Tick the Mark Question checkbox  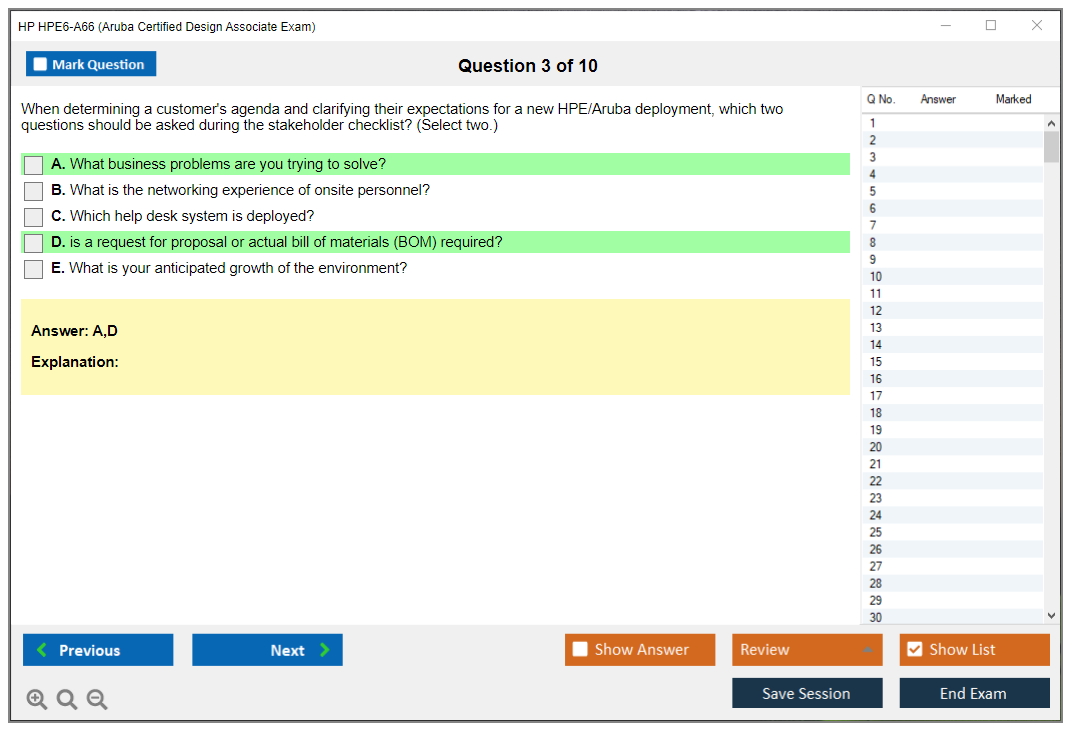click(41, 64)
